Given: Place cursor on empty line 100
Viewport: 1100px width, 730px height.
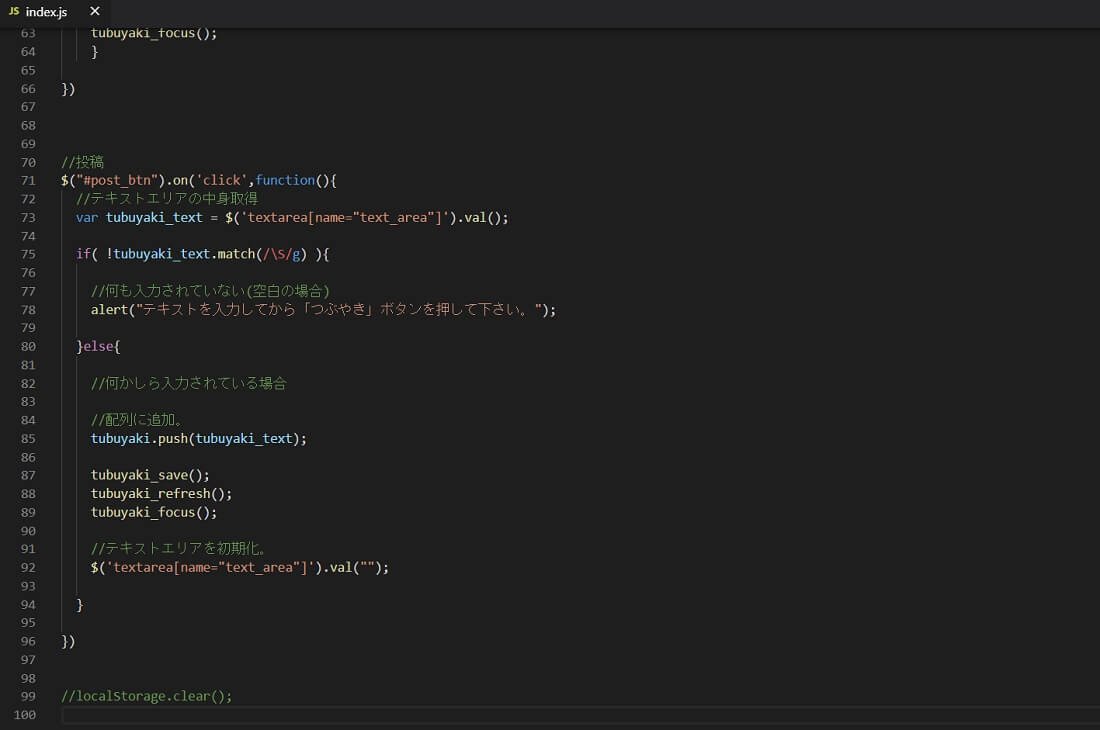Looking at the screenshot, I should coord(400,715).
